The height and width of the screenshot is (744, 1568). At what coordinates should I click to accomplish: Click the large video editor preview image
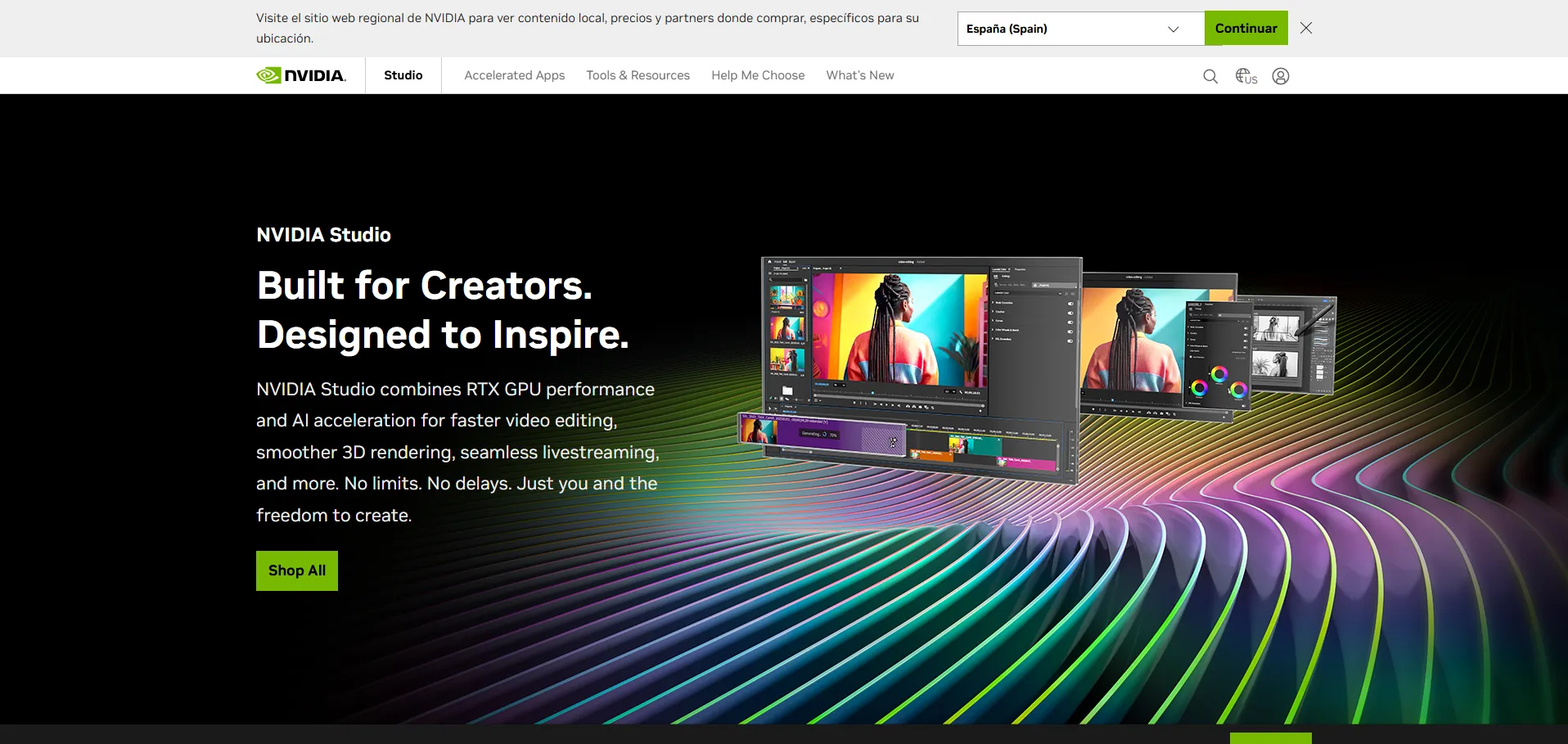[899, 327]
